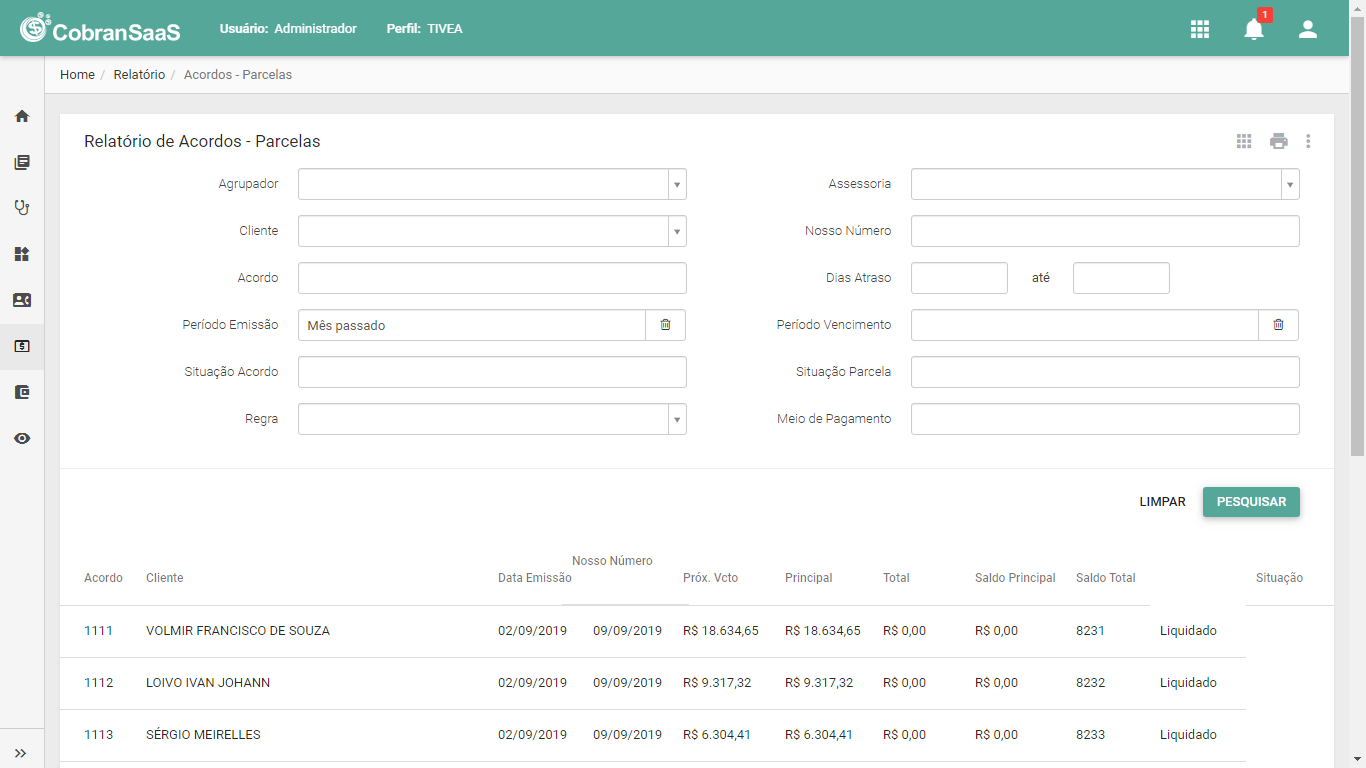Go to Relatório breadcrumb

coord(139,75)
